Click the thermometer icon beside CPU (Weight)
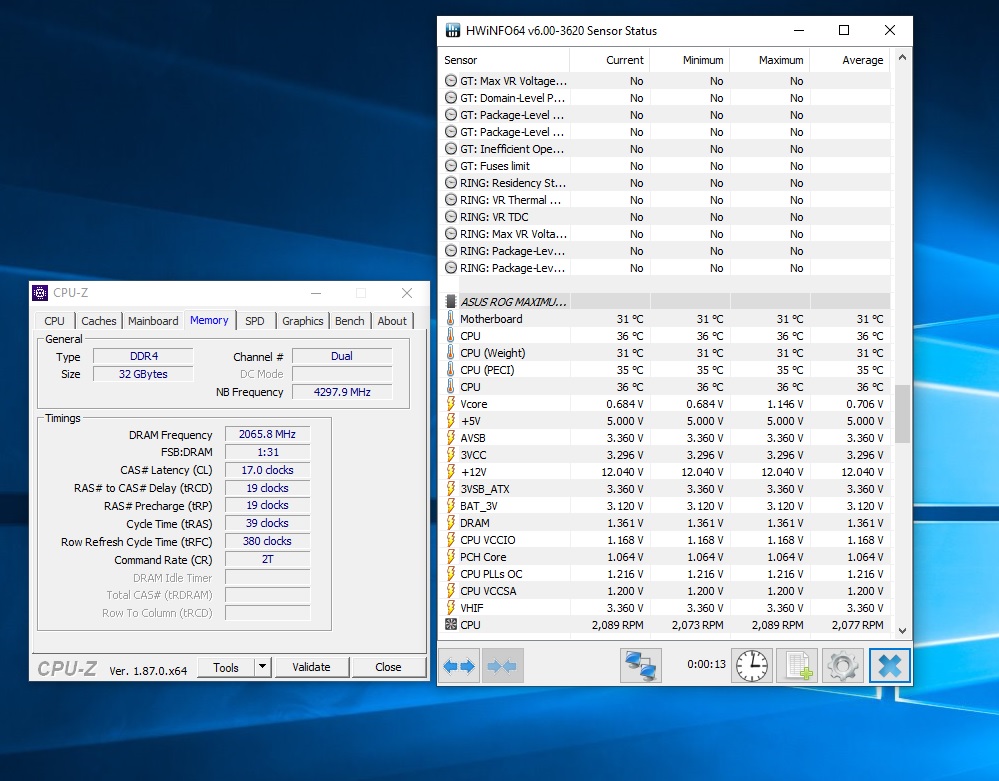 [450, 353]
